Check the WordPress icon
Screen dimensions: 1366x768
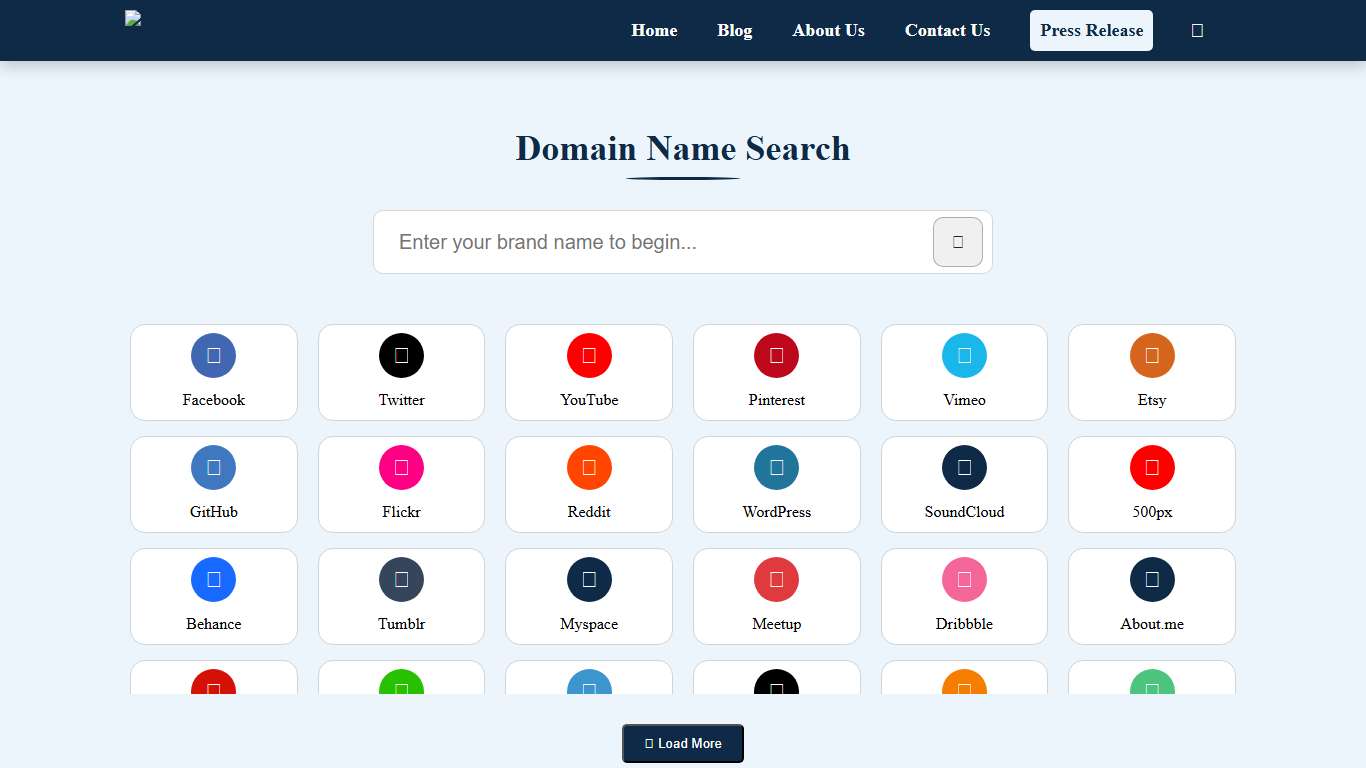click(x=777, y=467)
